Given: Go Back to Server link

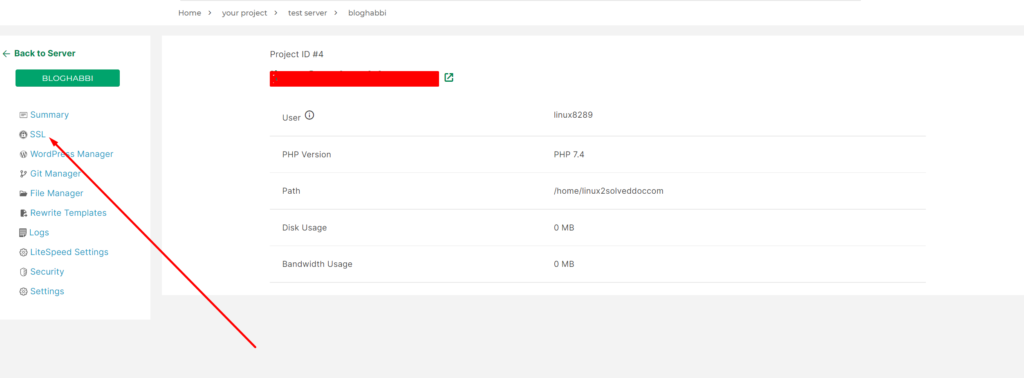Looking at the screenshot, I should (44, 54).
